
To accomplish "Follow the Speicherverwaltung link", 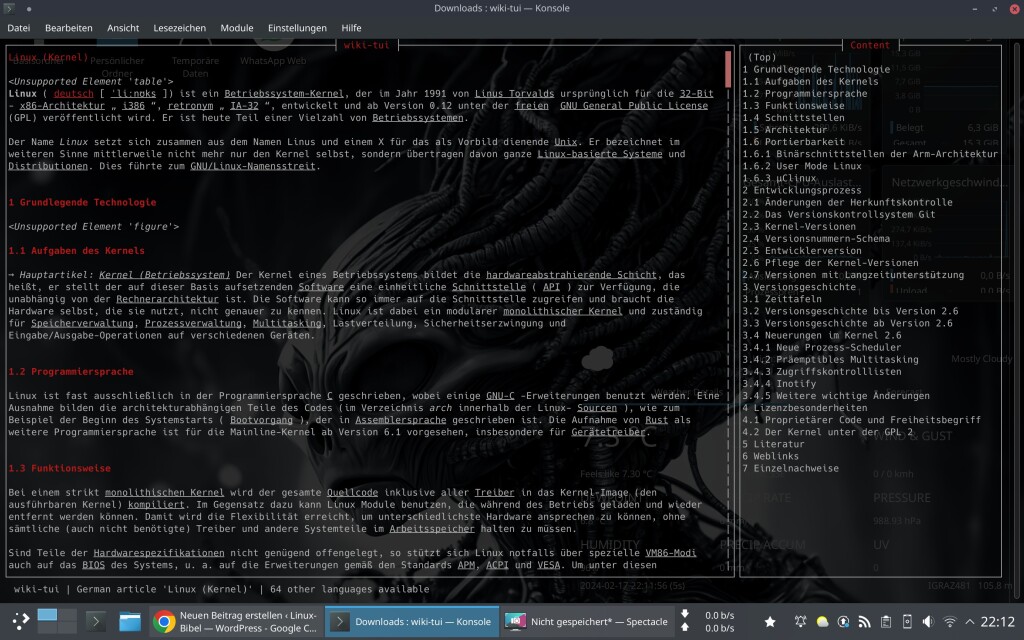I will [82, 323].
